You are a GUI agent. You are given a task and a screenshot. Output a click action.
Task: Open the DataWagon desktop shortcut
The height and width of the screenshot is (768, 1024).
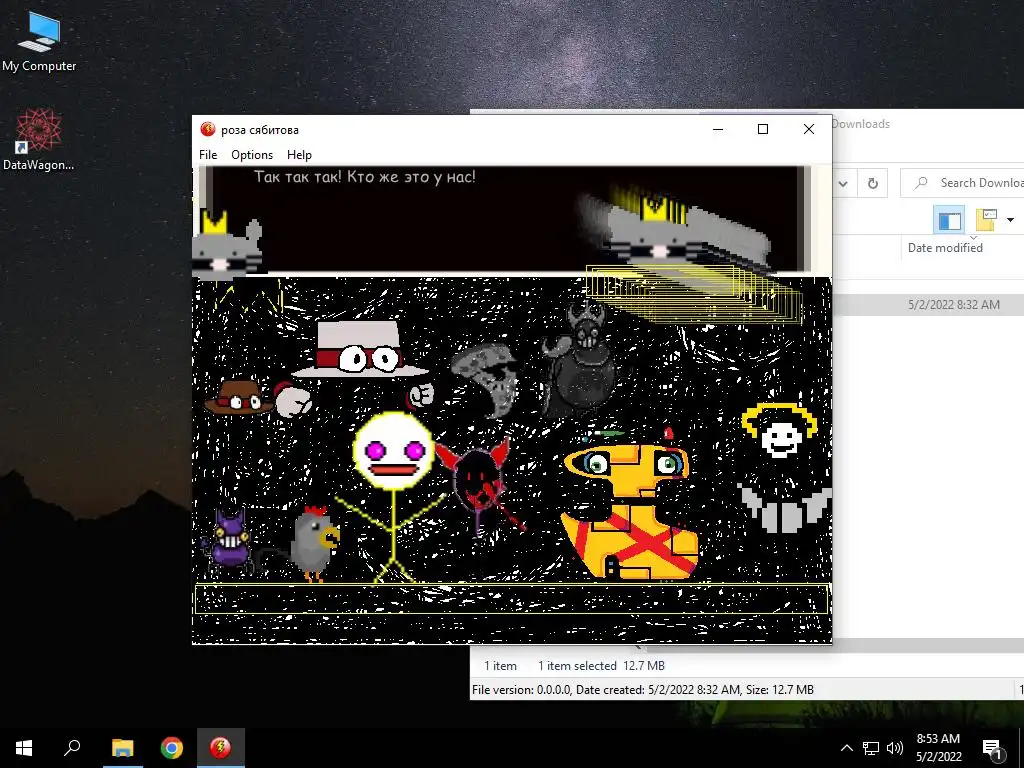tap(39, 140)
